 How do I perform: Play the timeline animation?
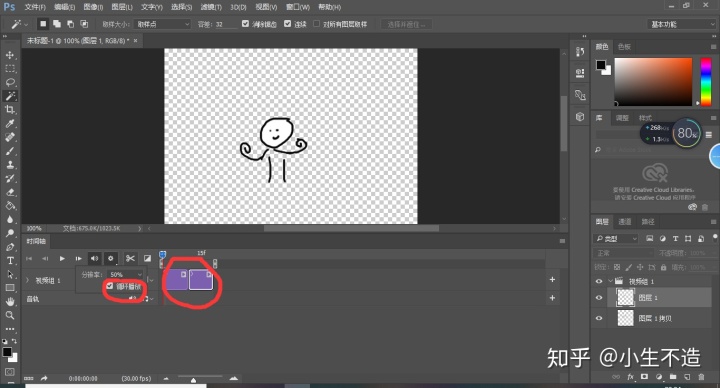click(x=62, y=259)
